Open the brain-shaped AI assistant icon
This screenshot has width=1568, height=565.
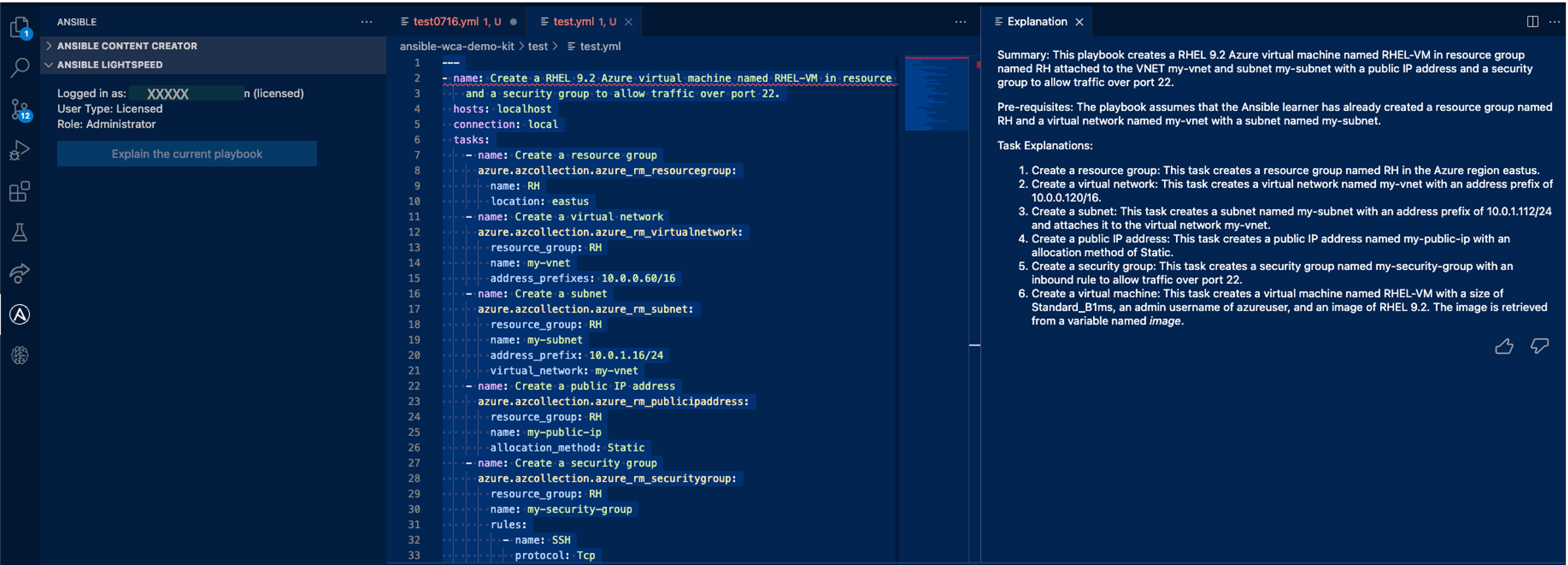pos(20,355)
